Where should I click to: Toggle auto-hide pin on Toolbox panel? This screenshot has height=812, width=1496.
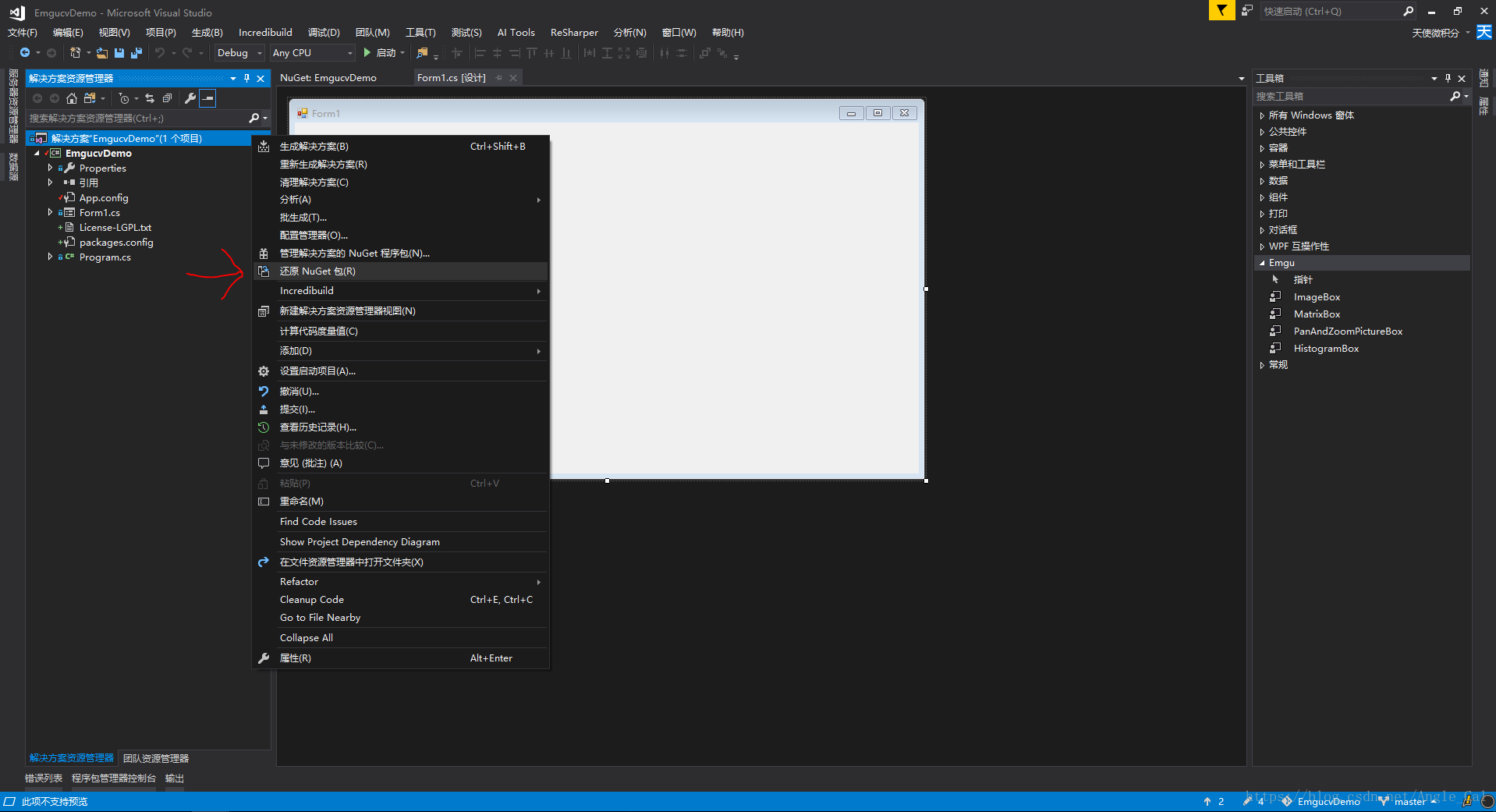coord(1448,78)
